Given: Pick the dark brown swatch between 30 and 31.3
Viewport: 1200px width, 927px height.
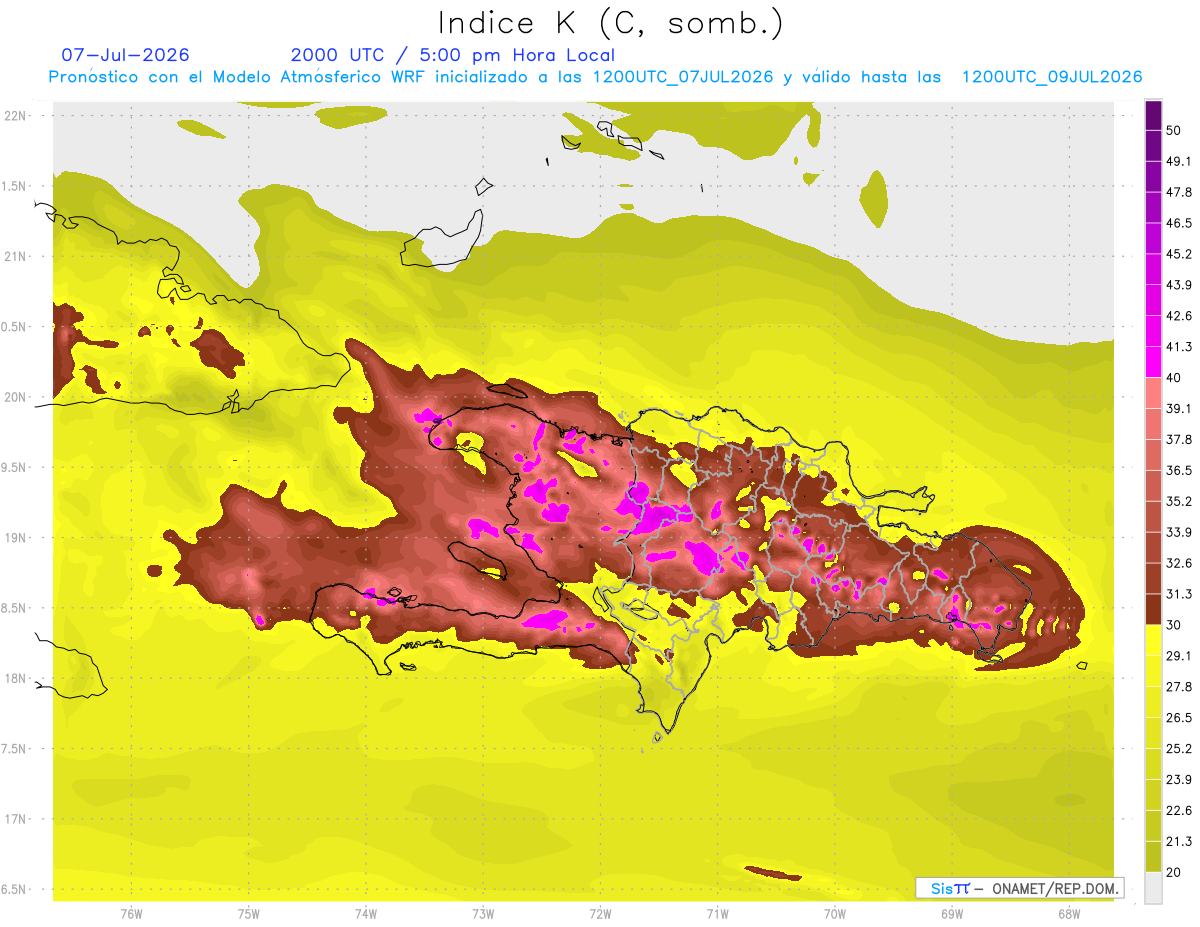Looking at the screenshot, I should (x=1153, y=609).
